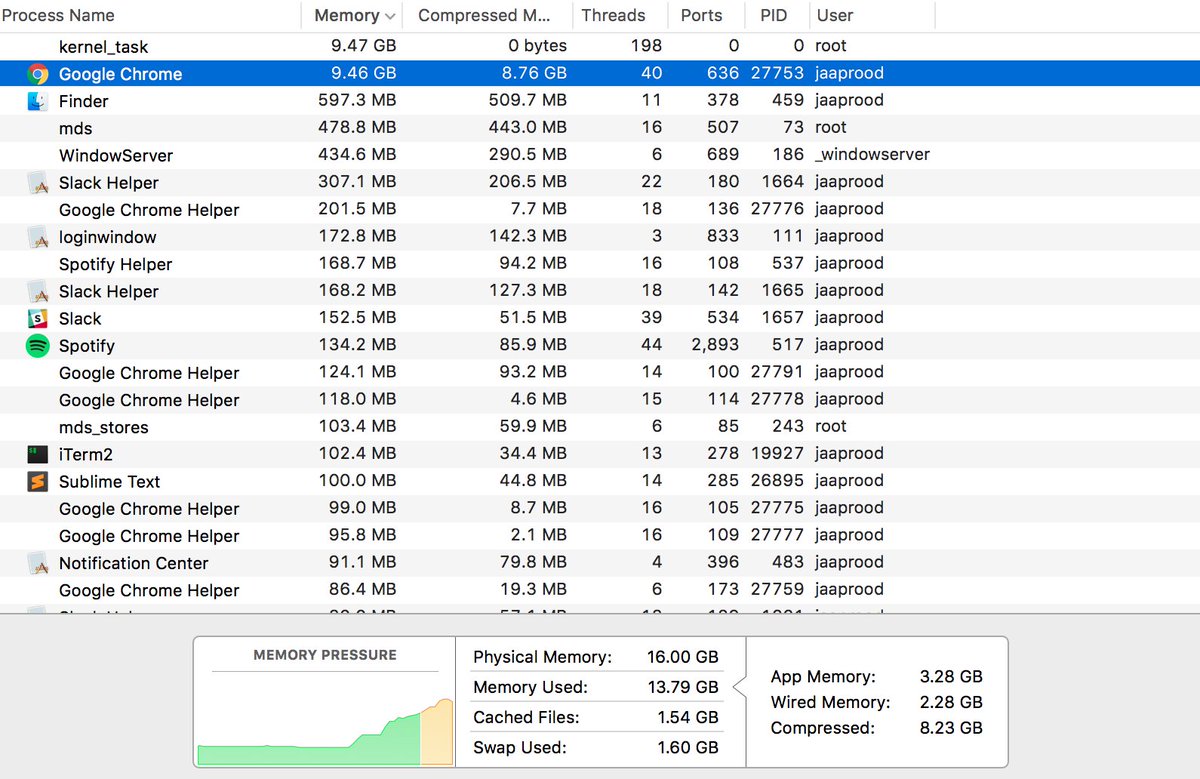Viewport: 1200px width, 779px height.
Task: Click the Slack app icon
Action: click(38, 318)
